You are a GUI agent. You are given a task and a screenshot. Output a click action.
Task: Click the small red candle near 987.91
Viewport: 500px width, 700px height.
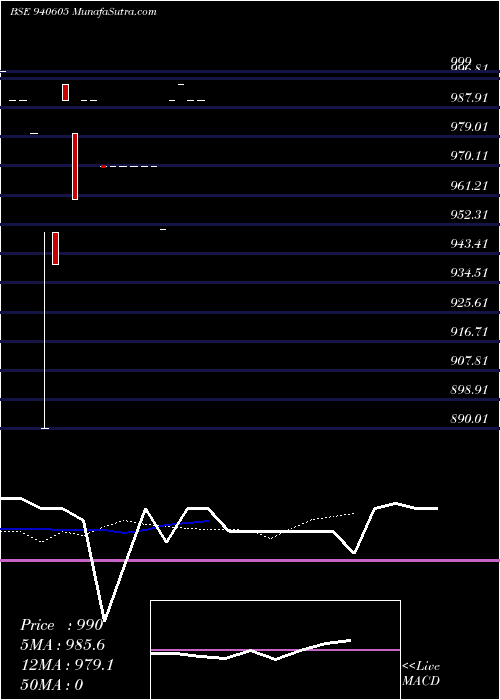pyautogui.click(x=66, y=92)
